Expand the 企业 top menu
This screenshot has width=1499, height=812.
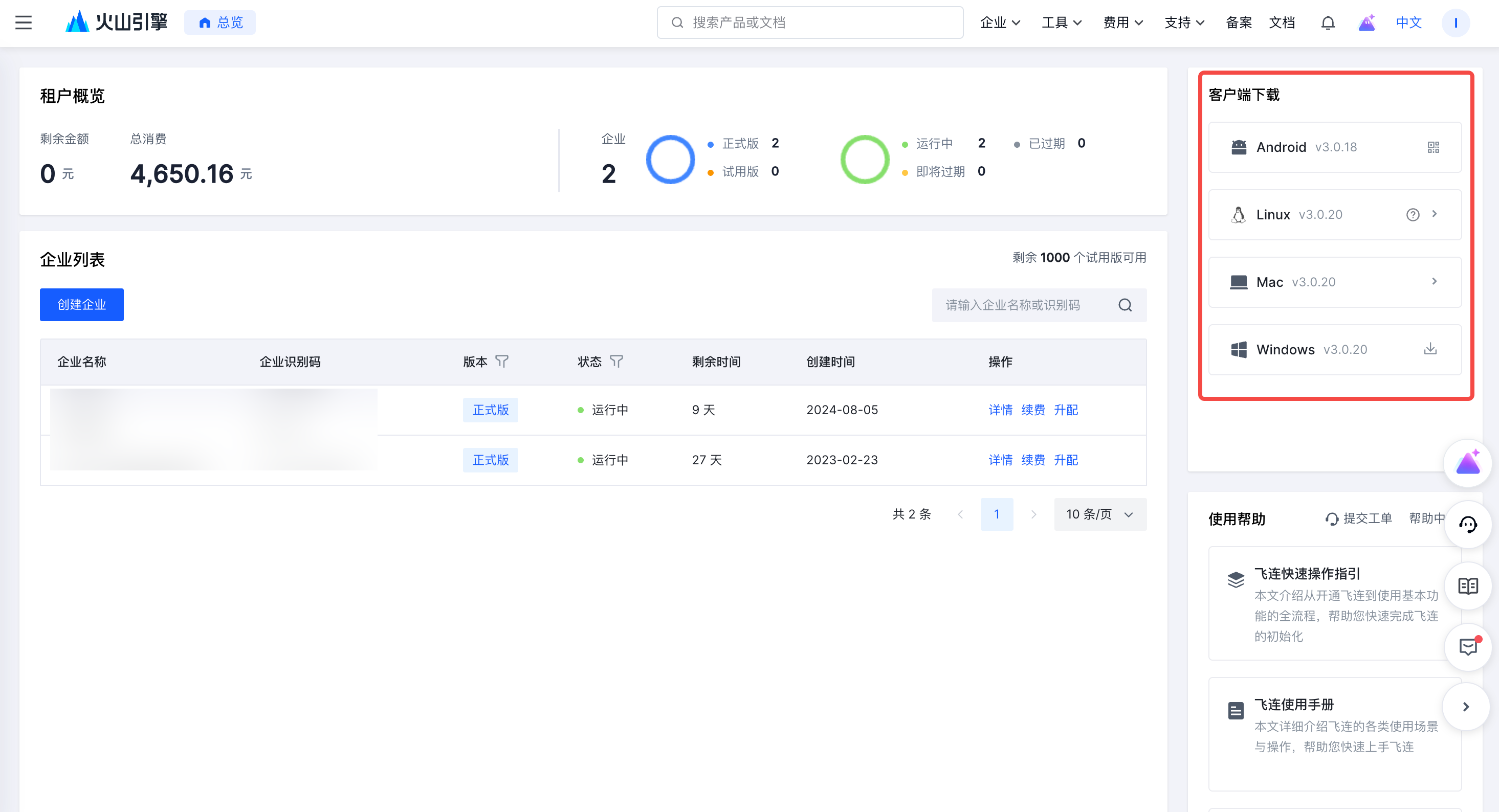1000,22
